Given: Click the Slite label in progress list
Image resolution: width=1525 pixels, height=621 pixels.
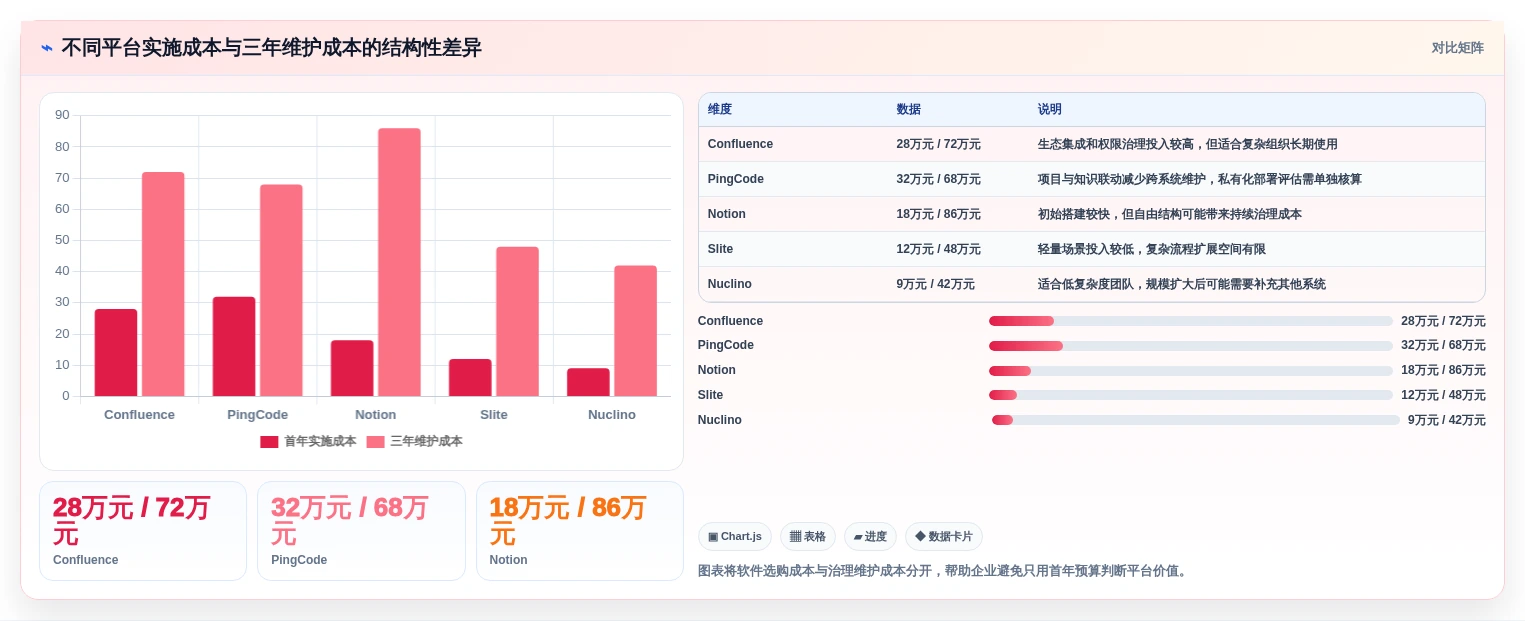Looking at the screenshot, I should pos(710,395).
